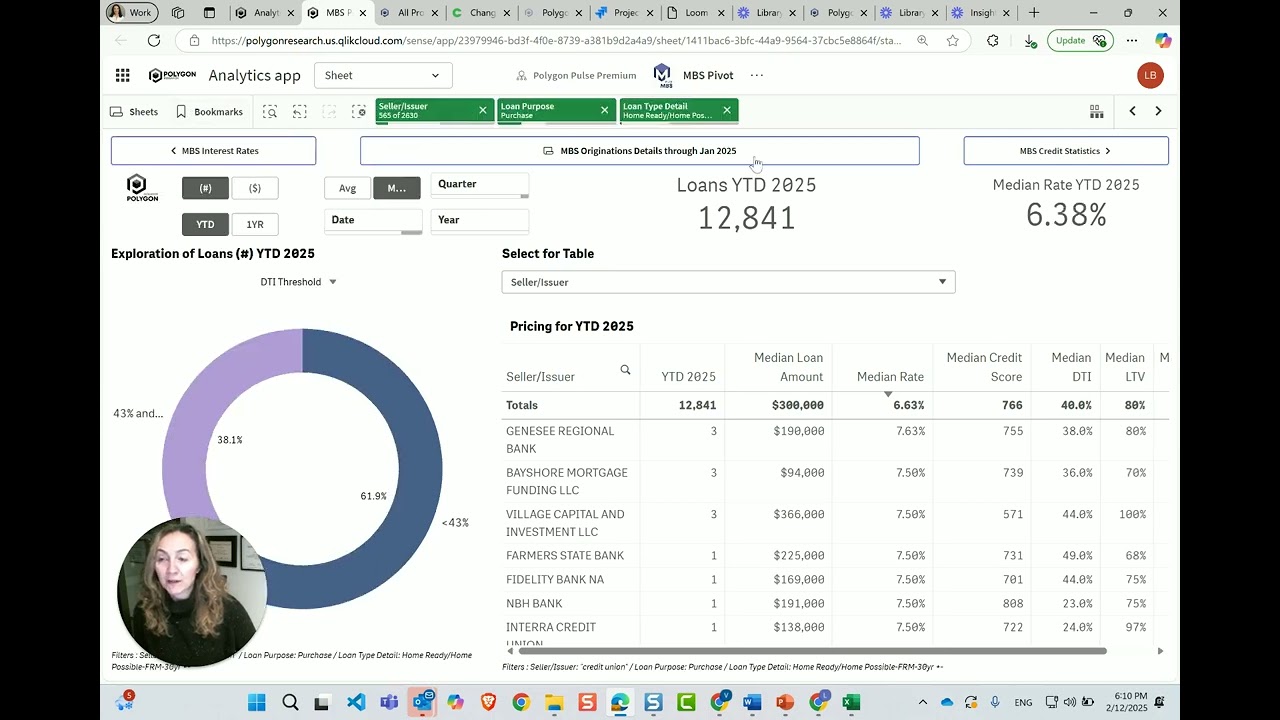Remove the Loan Purpose selection filter
This screenshot has height=720, width=1280.
tap(604, 110)
